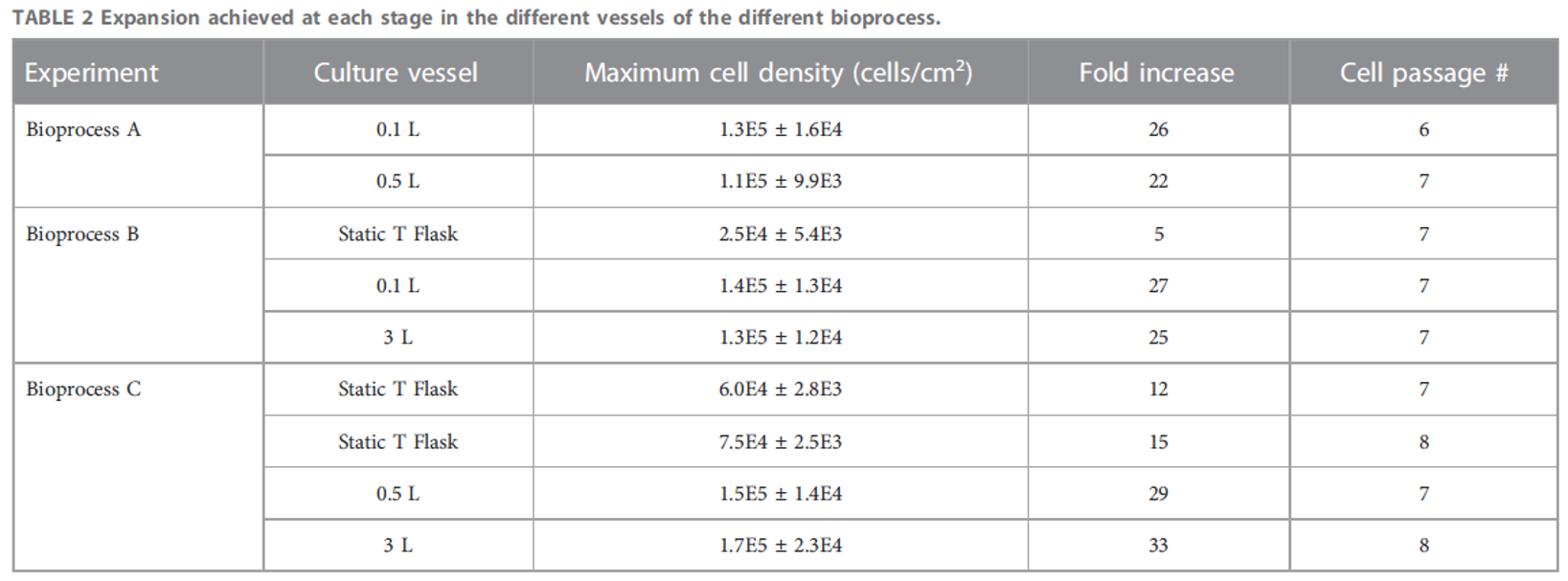
Task: Select the Bioprocess C row label
Action: tap(83, 390)
